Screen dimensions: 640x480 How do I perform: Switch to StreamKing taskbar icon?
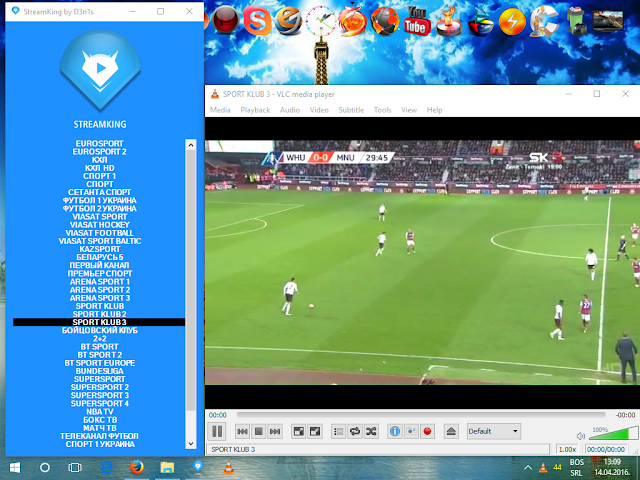click(x=198, y=467)
